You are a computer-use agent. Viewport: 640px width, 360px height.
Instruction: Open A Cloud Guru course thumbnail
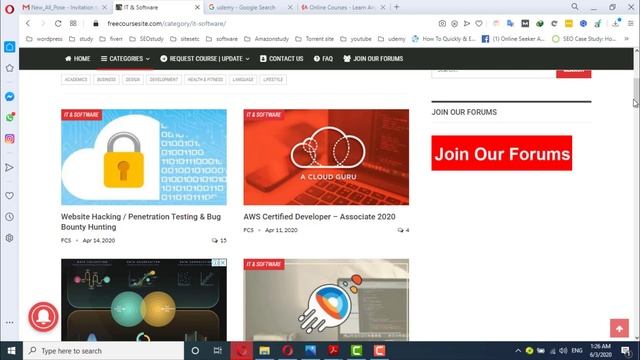coord(326,157)
